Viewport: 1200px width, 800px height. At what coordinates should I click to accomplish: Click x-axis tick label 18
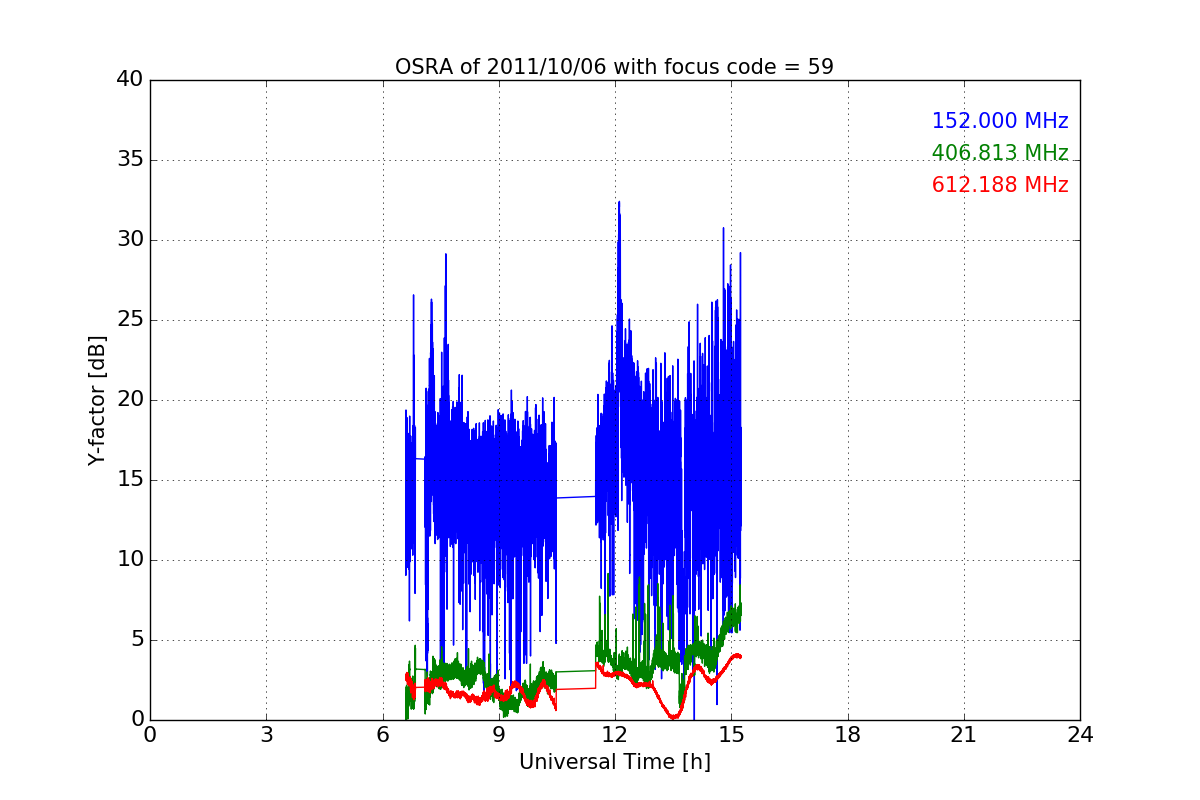click(x=848, y=734)
